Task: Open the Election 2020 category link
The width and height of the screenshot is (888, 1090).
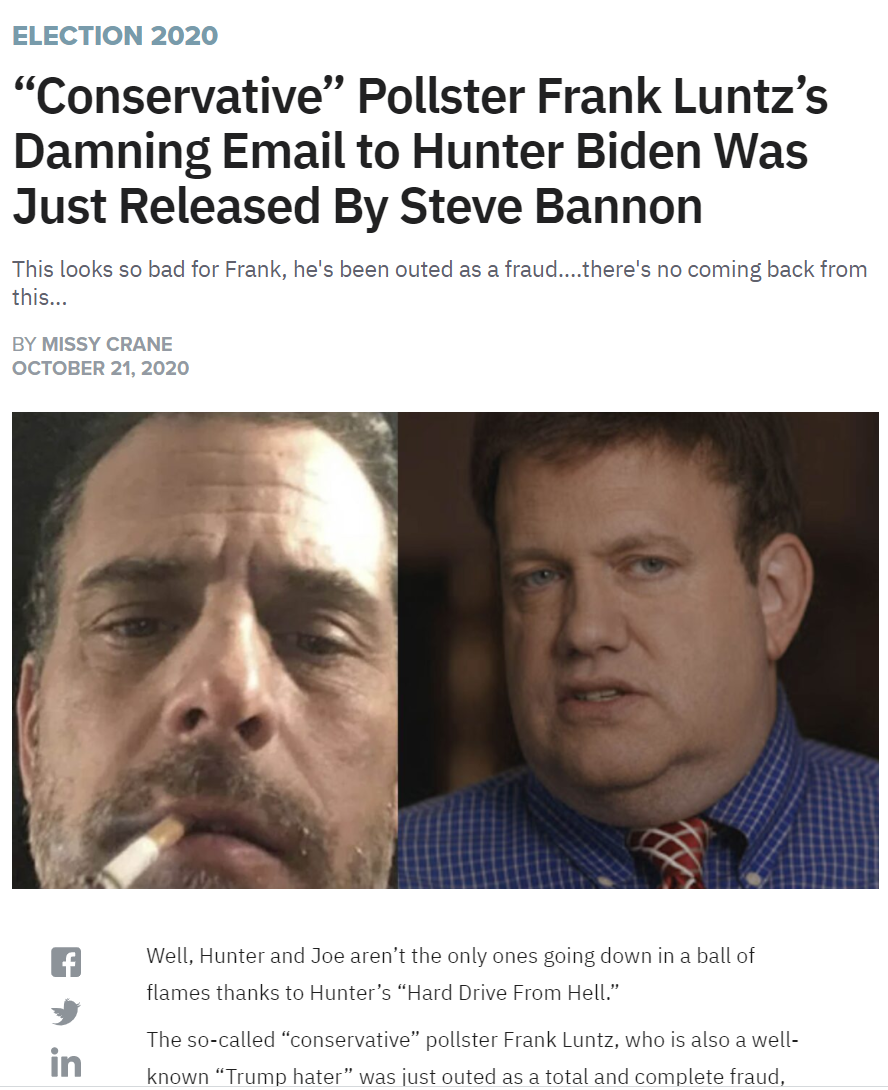Action: pos(115,35)
